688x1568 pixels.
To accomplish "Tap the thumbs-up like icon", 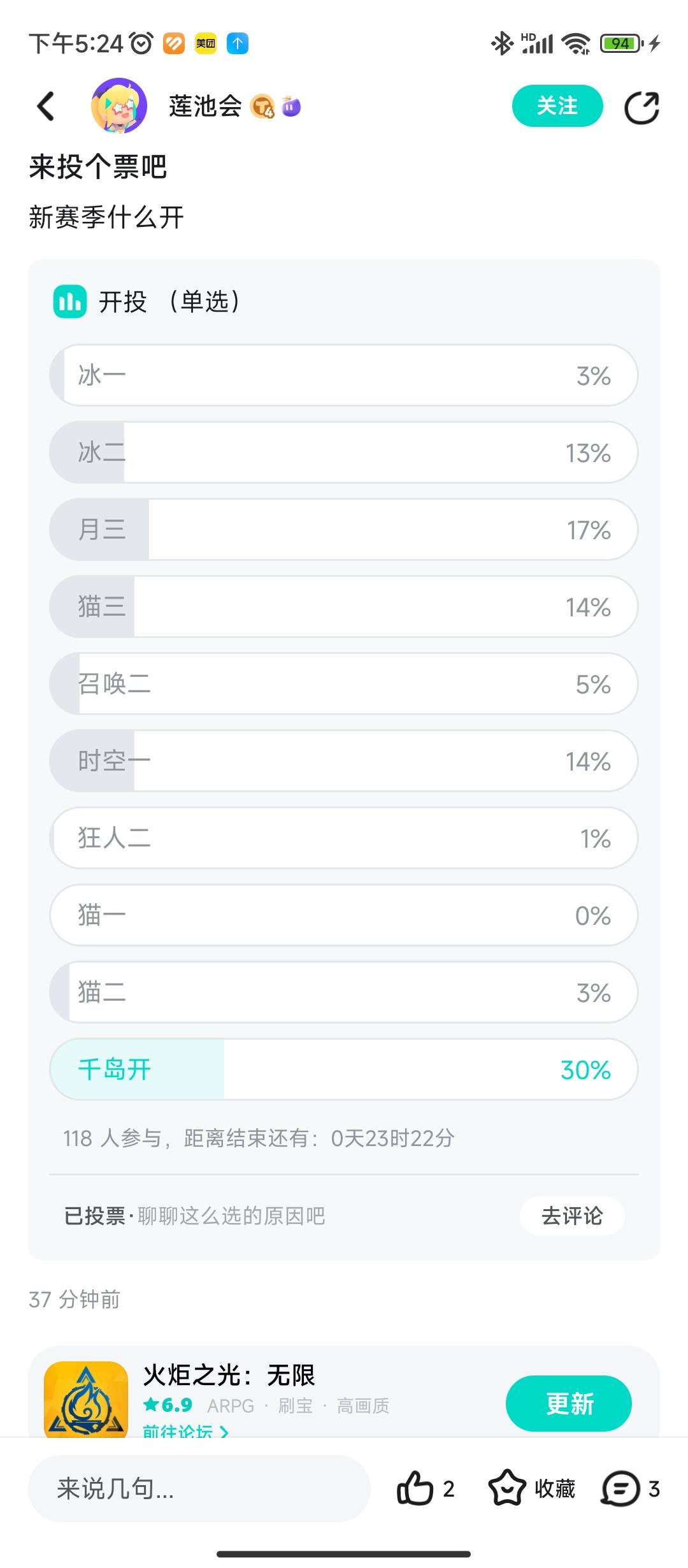I will (415, 1489).
